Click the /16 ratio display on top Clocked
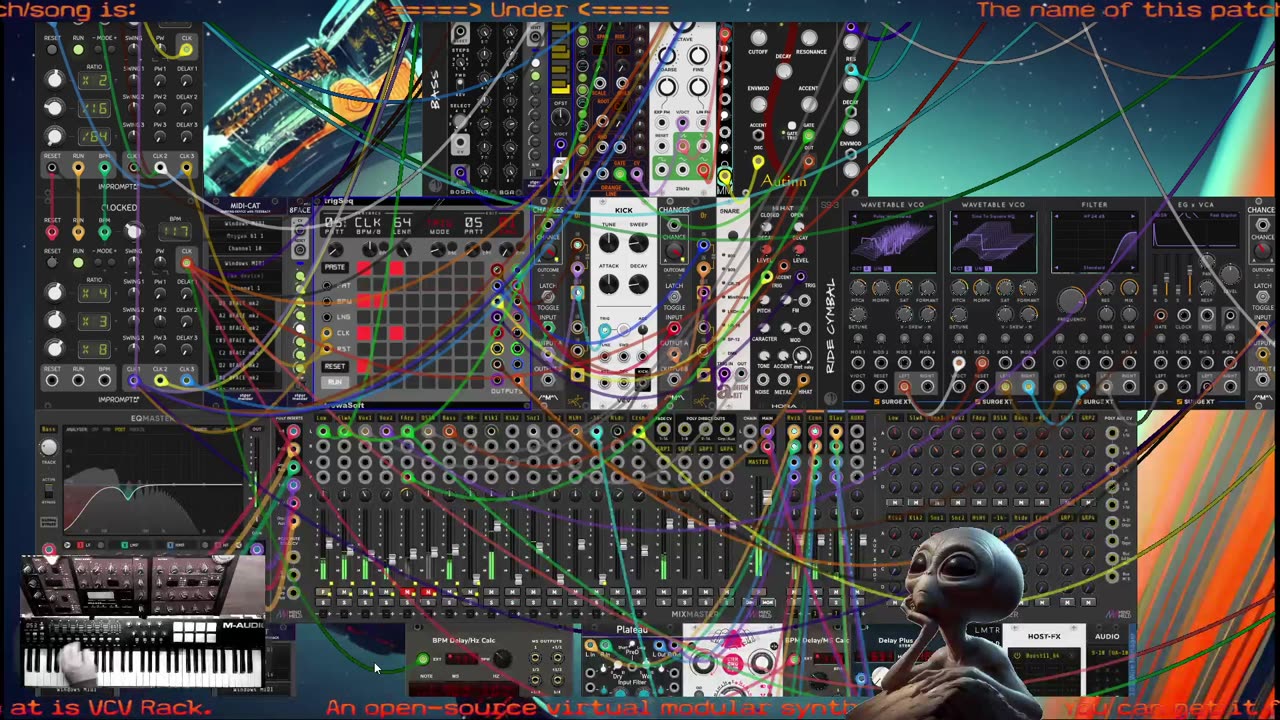 pyautogui.click(x=95, y=108)
